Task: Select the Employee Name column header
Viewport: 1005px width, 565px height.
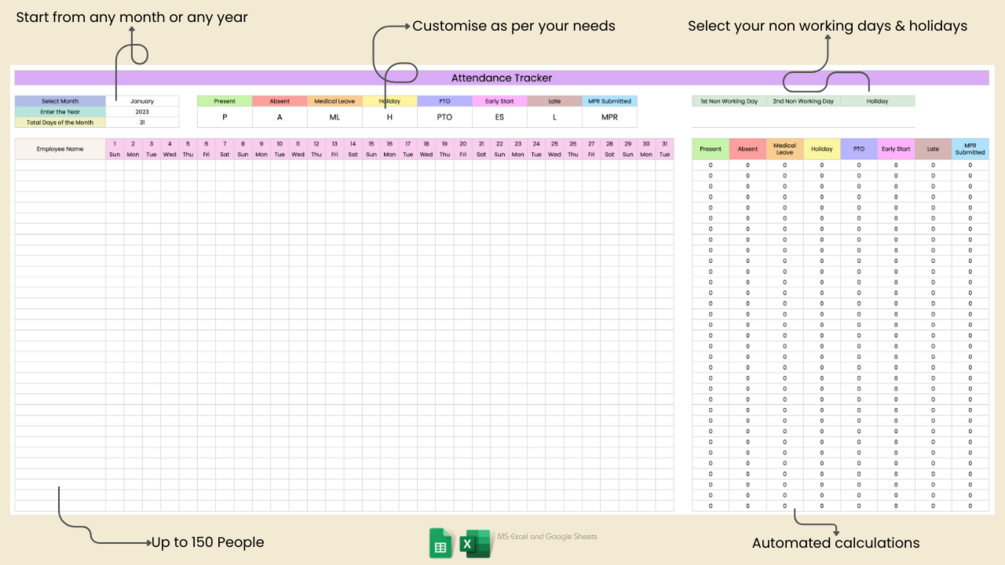Action: click(60, 149)
